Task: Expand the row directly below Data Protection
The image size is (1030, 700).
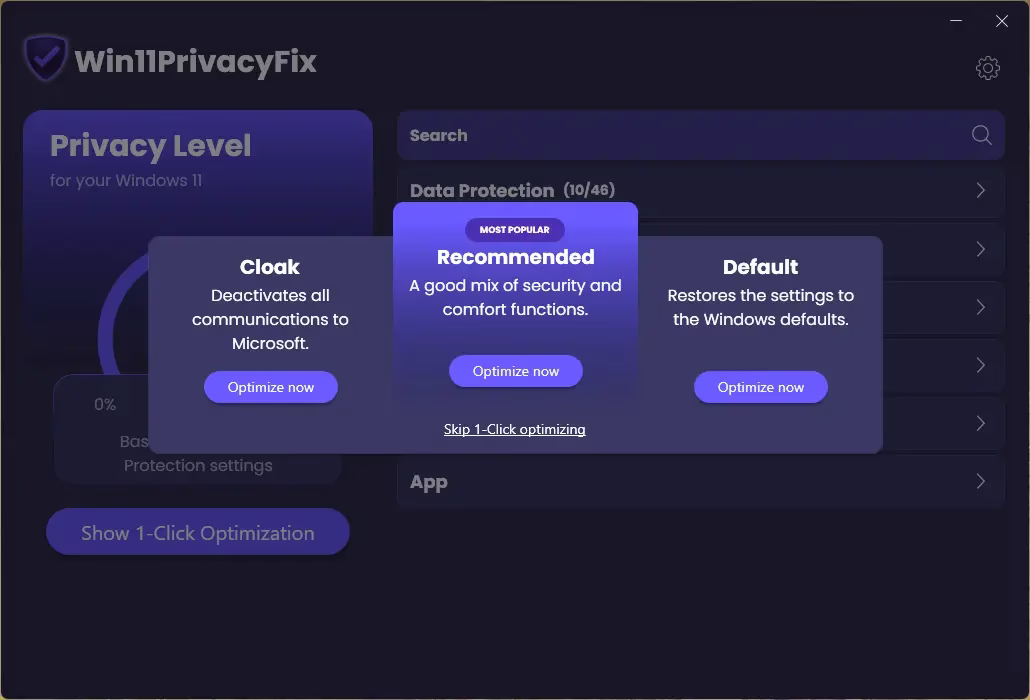Action: 981,249
